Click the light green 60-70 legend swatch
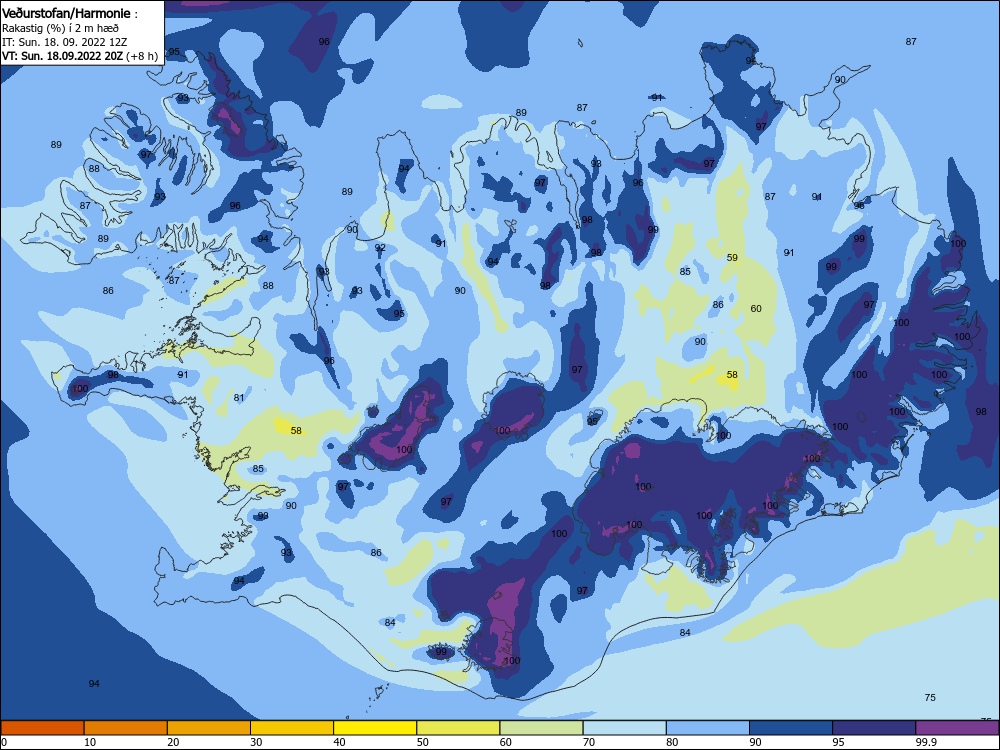The height and width of the screenshot is (750, 1000). 541,728
